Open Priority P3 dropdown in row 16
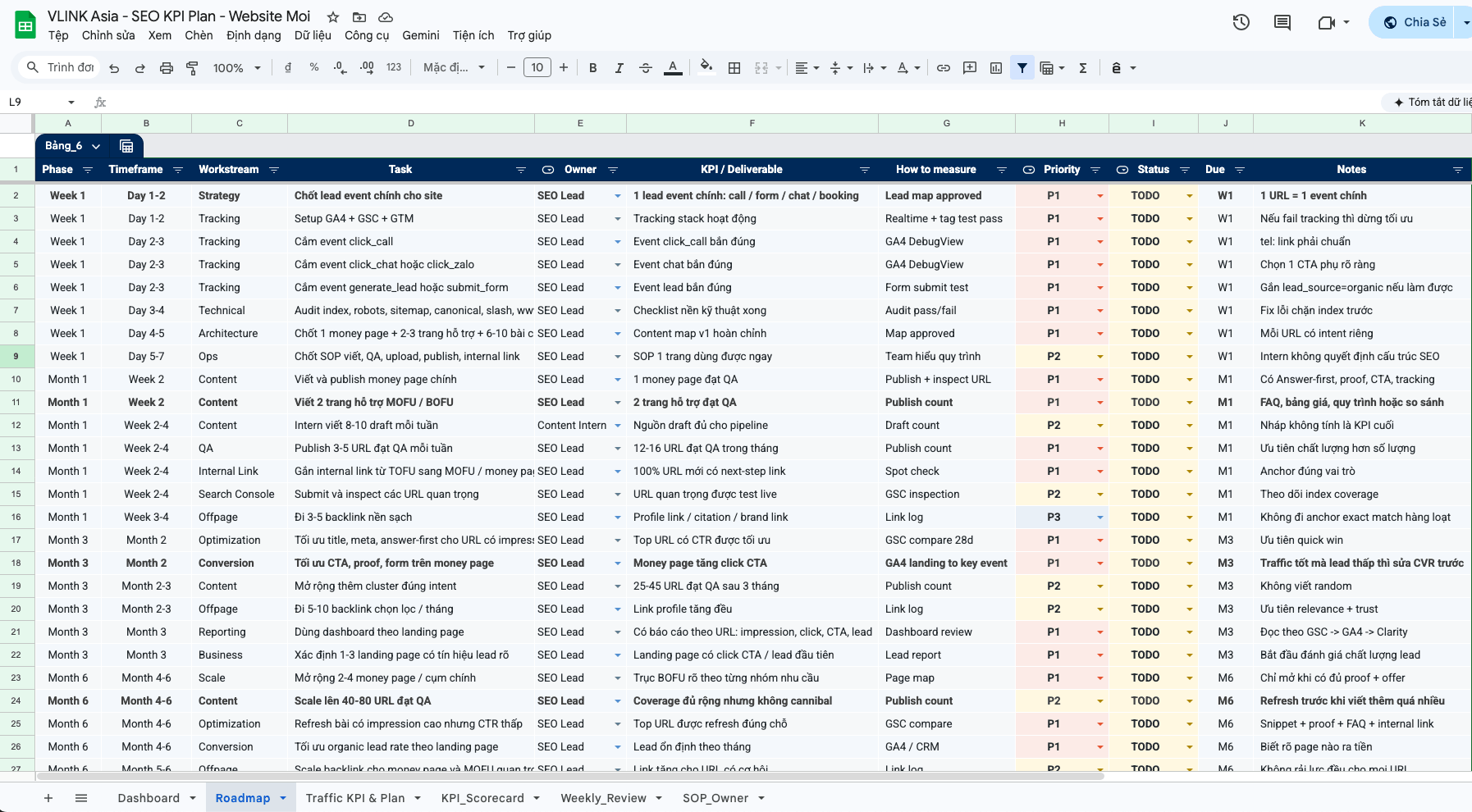The image size is (1472, 812). 1100,518
